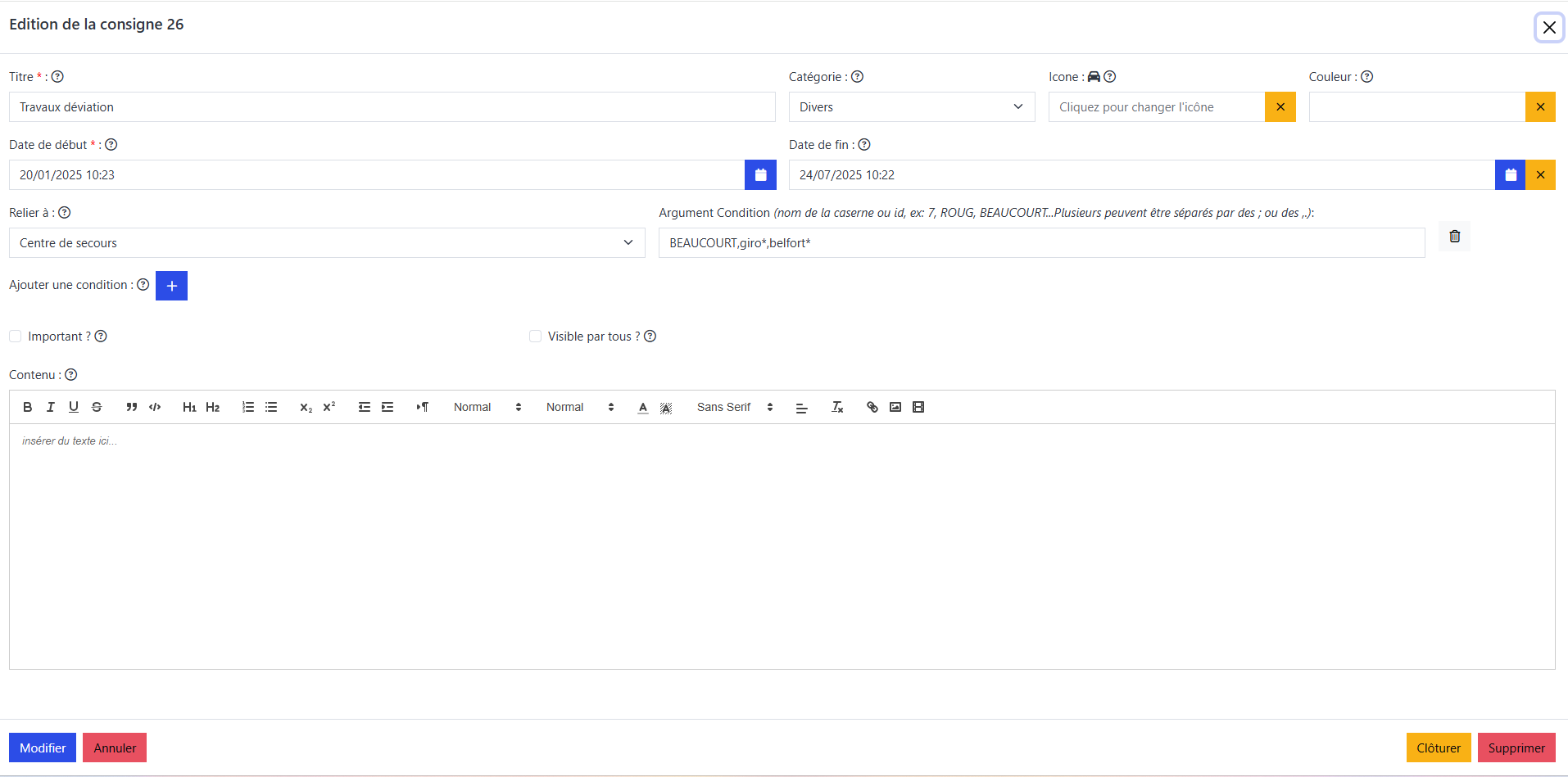This screenshot has width=1568, height=777.
Task: Delete the condition with the trash icon
Action: 1454,237
